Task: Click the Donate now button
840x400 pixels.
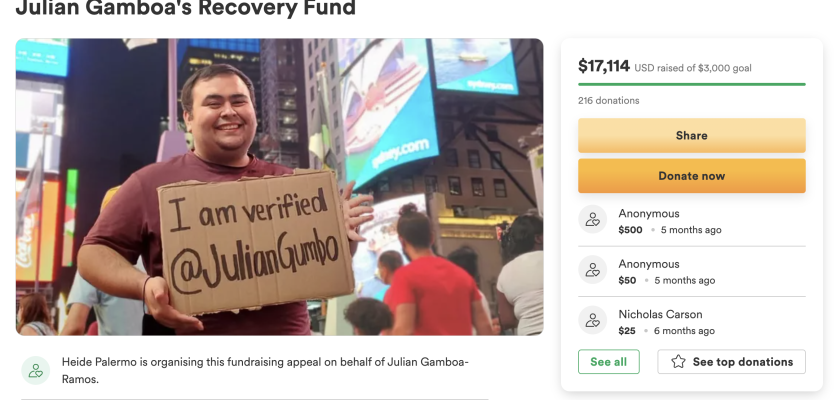Action: (692, 176)
